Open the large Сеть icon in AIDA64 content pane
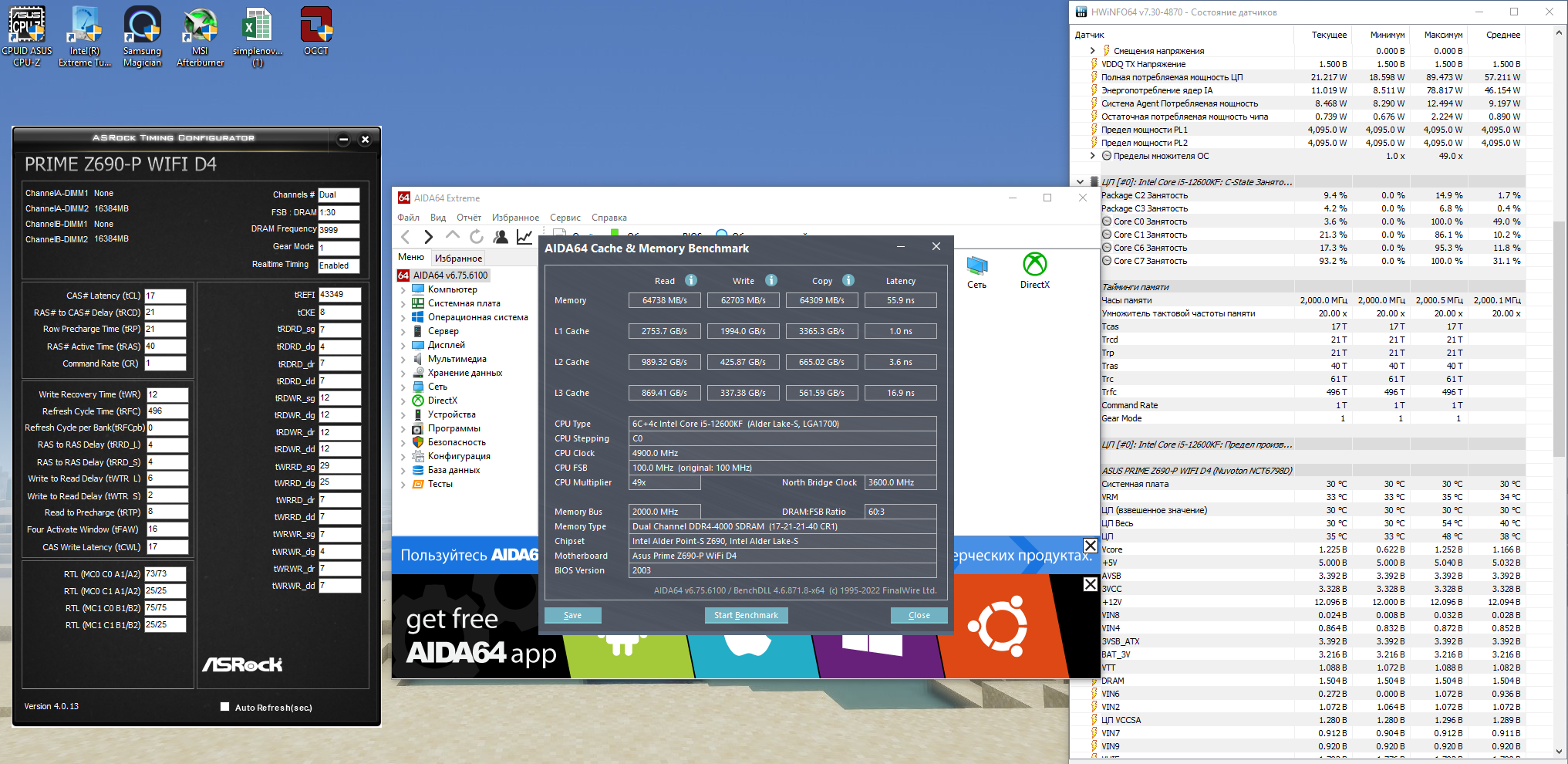This screenshot has width=1568, height=764. (976, 272)
